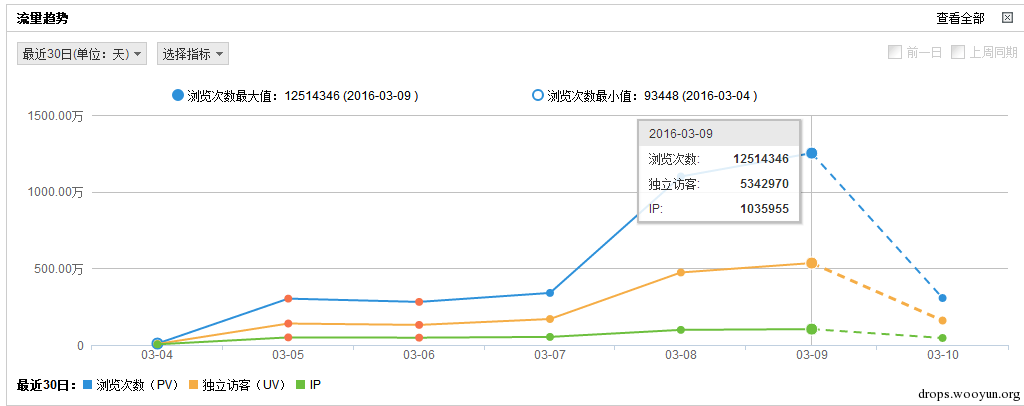
Task: Click the 流量趋势 panel title
Action: tap(42, 18)
